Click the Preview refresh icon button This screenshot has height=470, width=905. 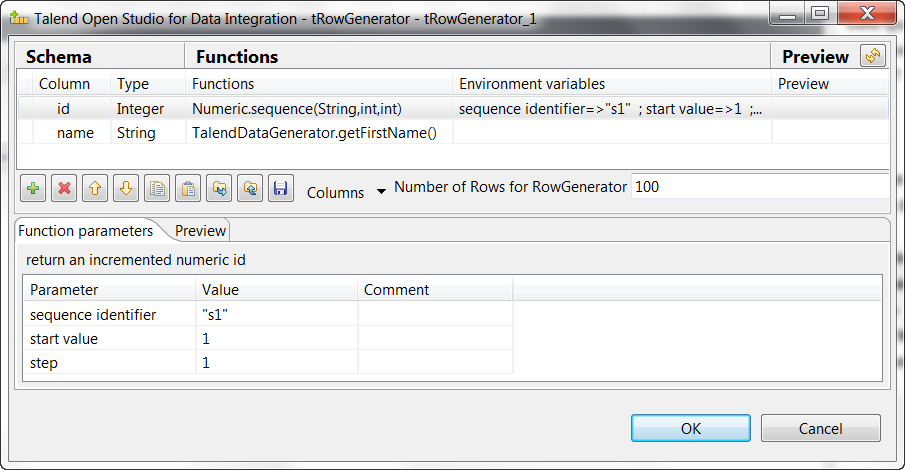(873, 57)
